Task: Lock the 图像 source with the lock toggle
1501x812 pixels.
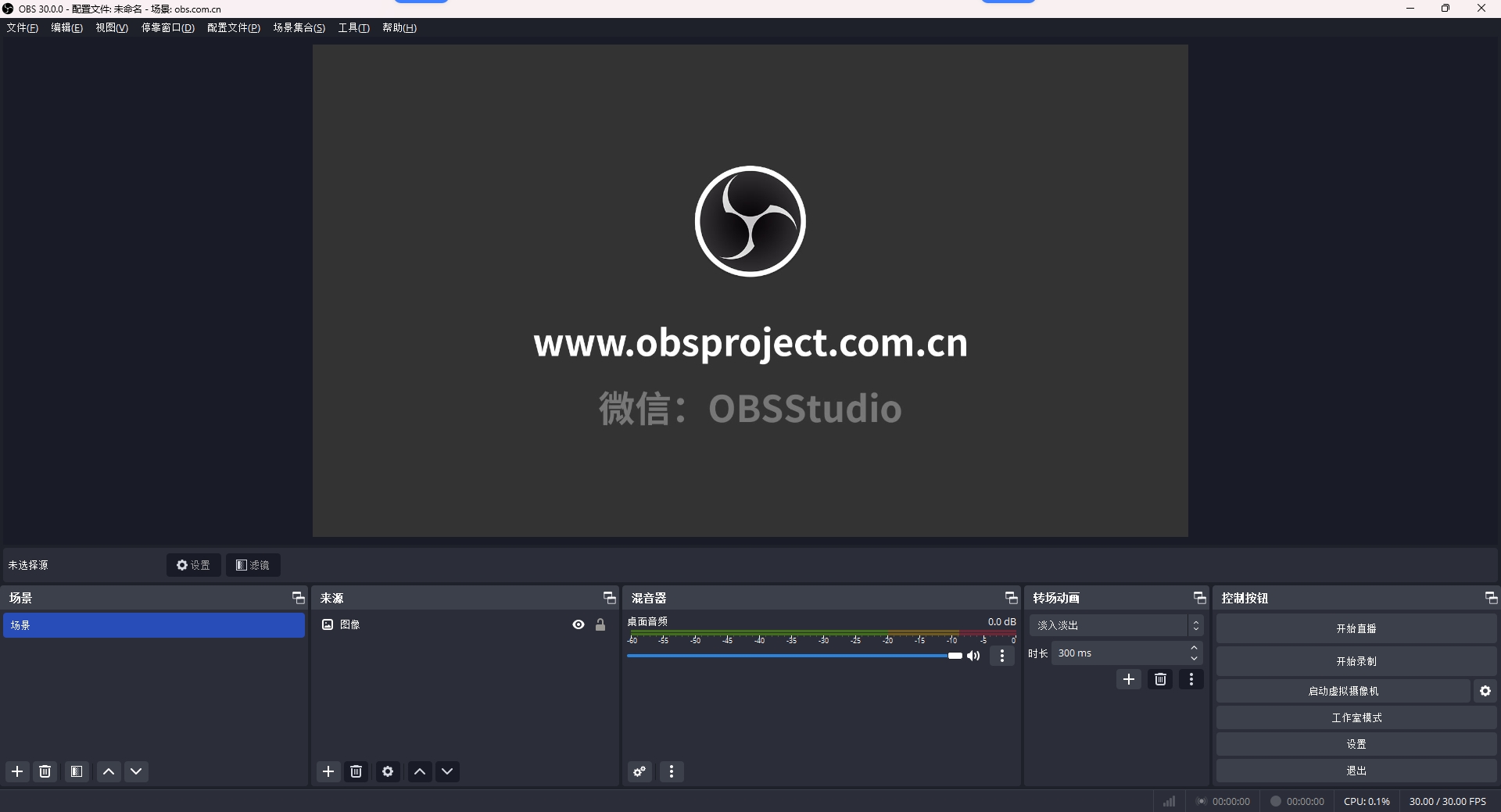Action: click(600, 624)
